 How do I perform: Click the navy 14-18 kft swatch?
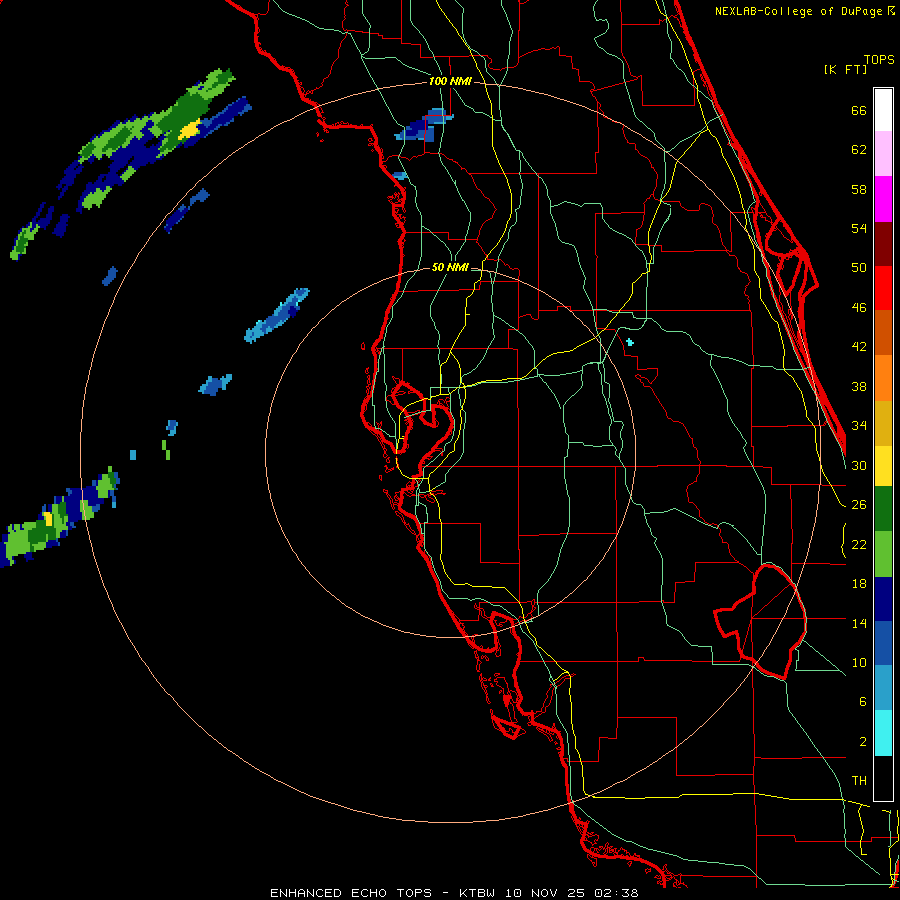pyautogui.click(x=883, y=599)
